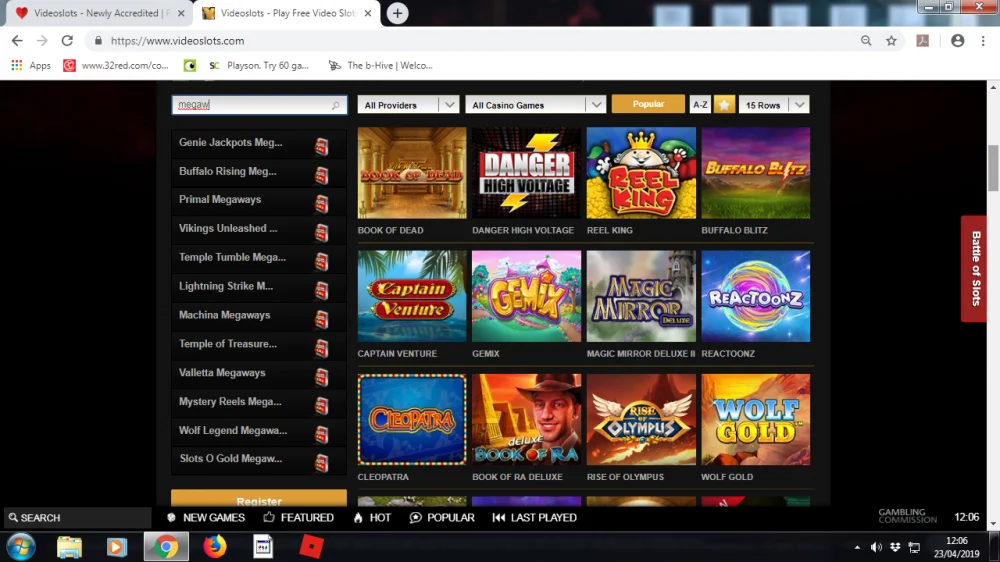
Task: Open the www.32red.com bookmark
Action: [116, 65]
